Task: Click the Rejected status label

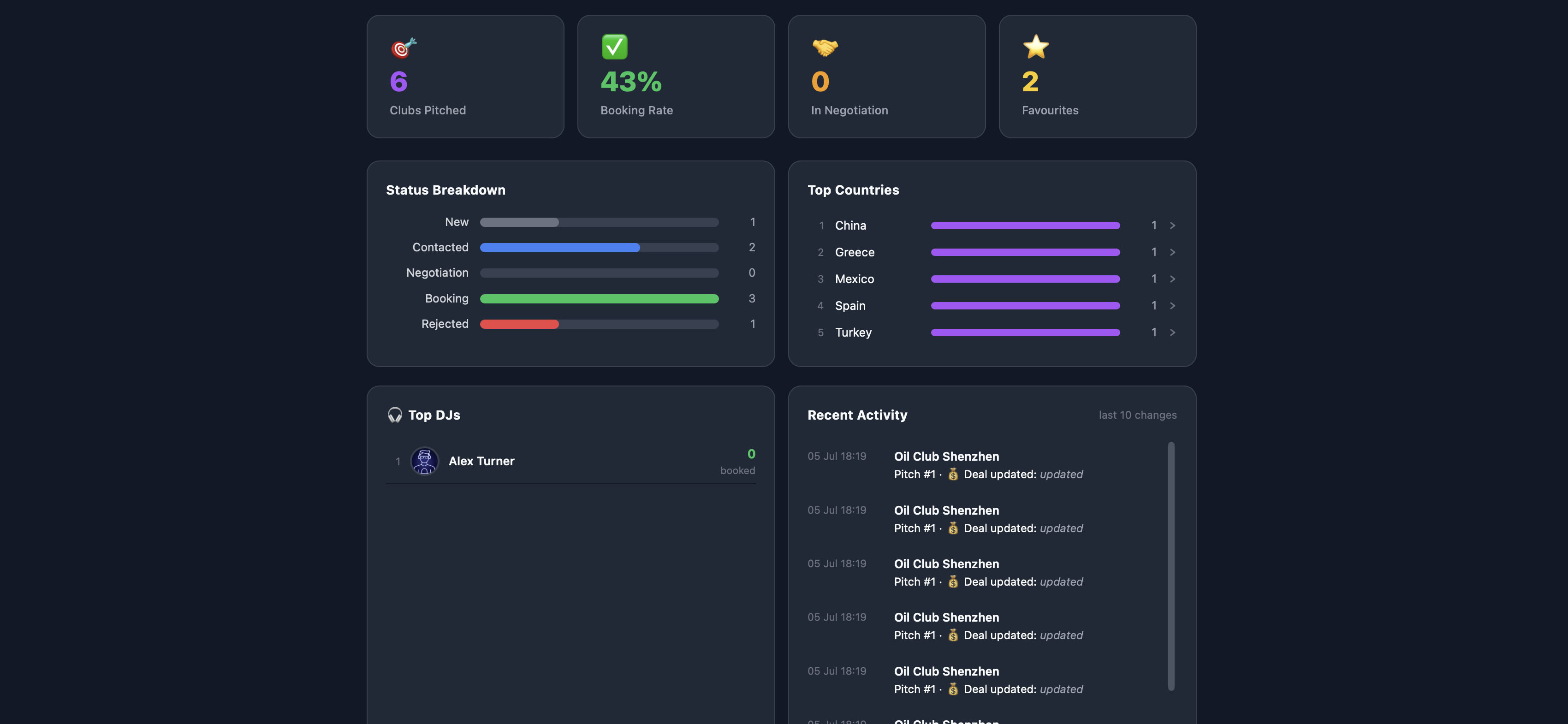Action: pyautogui.click(x=445, y=324)
